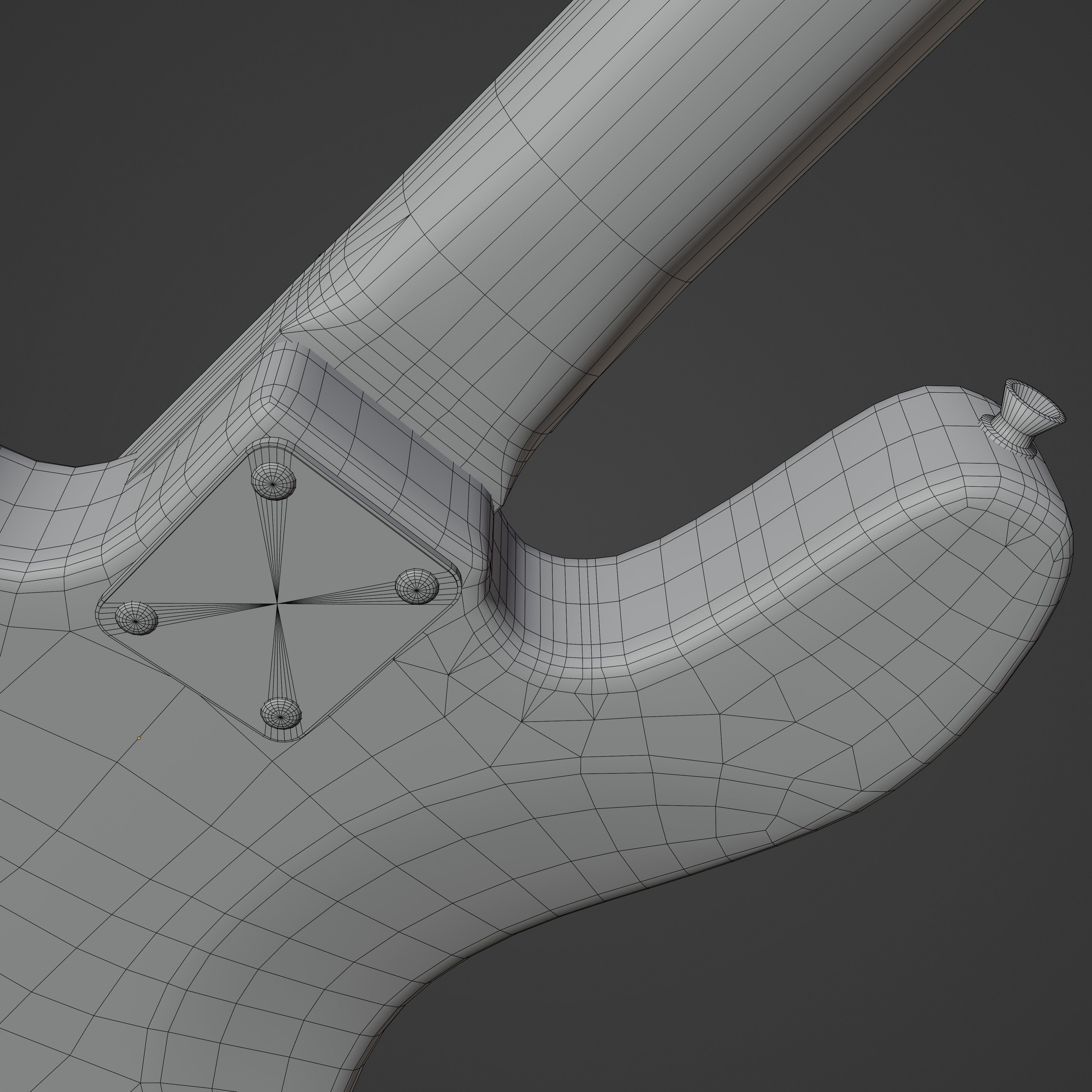Select the bottommost neck plate screw

point(281,713)
